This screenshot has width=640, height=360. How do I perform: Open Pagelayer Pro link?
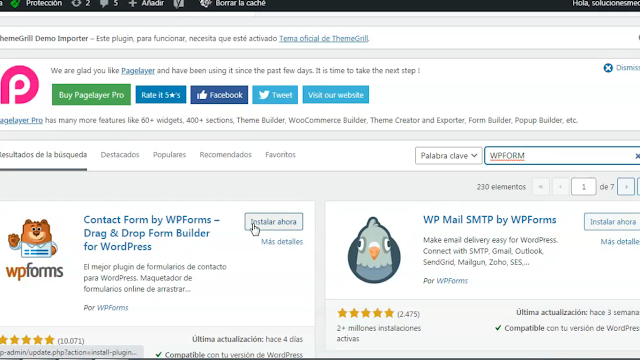(x=21, y=120)
